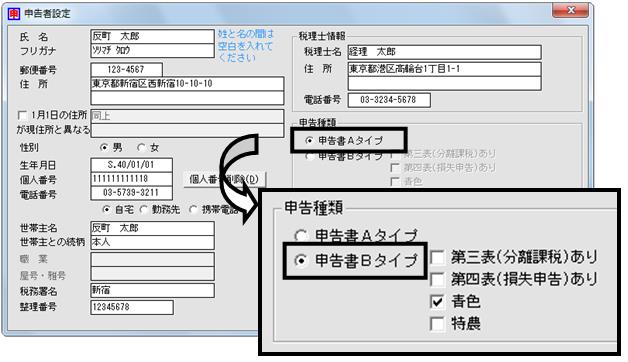Click the 税理士 電話番号 field 03-3234-5678

pyautogui.click(x=389, y=100)
